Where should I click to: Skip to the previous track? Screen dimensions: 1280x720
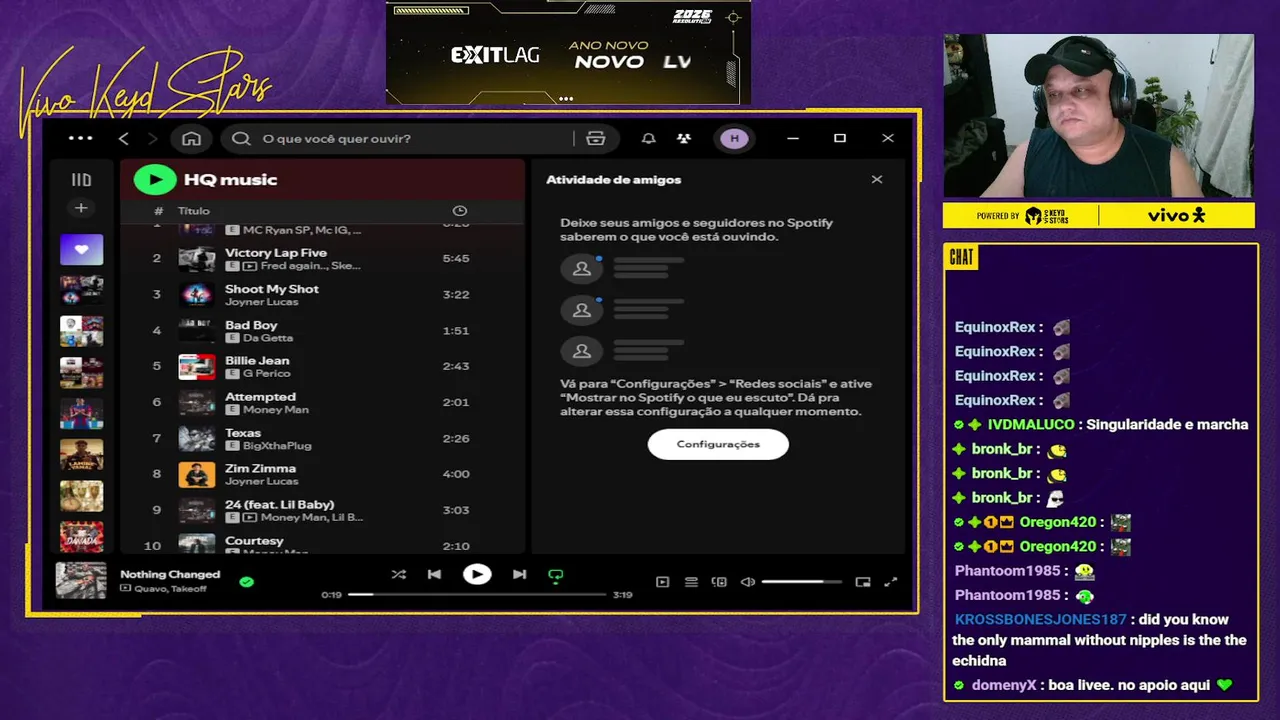click(x=434, y=574)
